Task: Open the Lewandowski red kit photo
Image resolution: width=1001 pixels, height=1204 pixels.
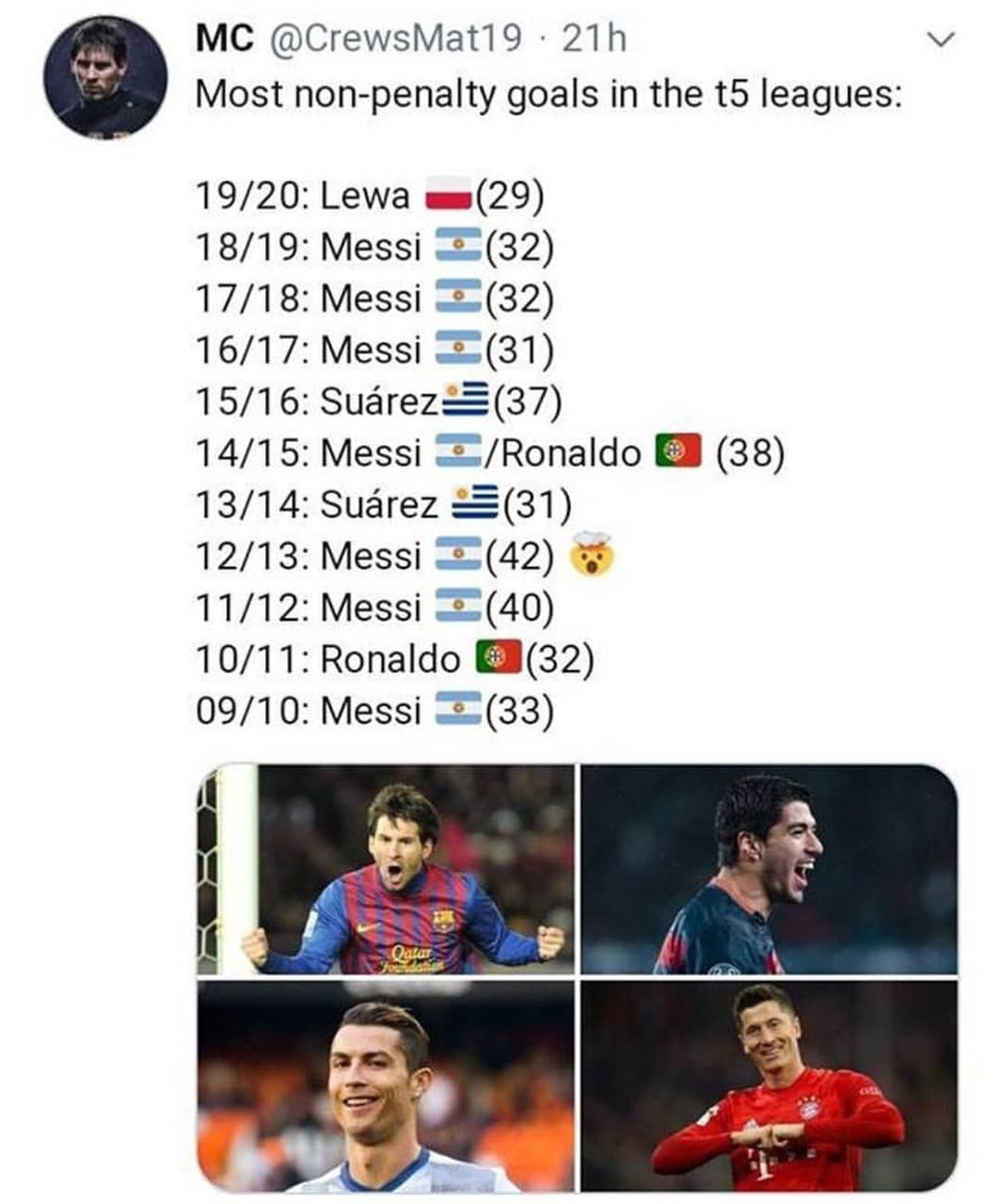Action: pyautogui.click(x=769, y=1086)
